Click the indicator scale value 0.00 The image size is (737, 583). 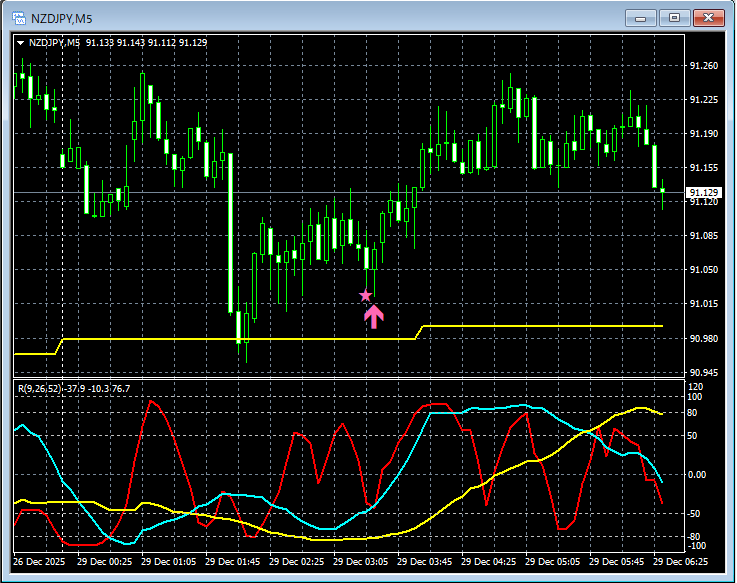tap(697, 475)
